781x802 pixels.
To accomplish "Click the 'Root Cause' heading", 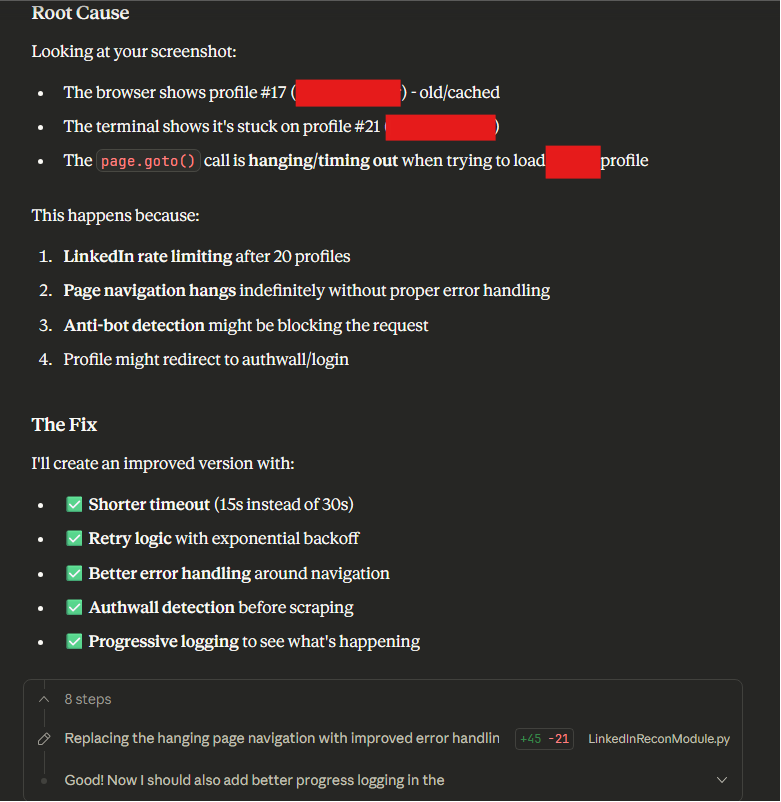I will (81, 13).
